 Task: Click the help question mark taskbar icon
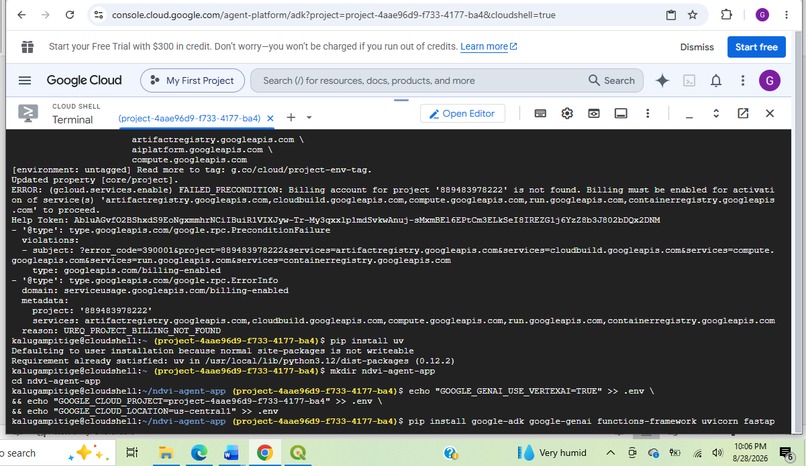click(451, 453)
